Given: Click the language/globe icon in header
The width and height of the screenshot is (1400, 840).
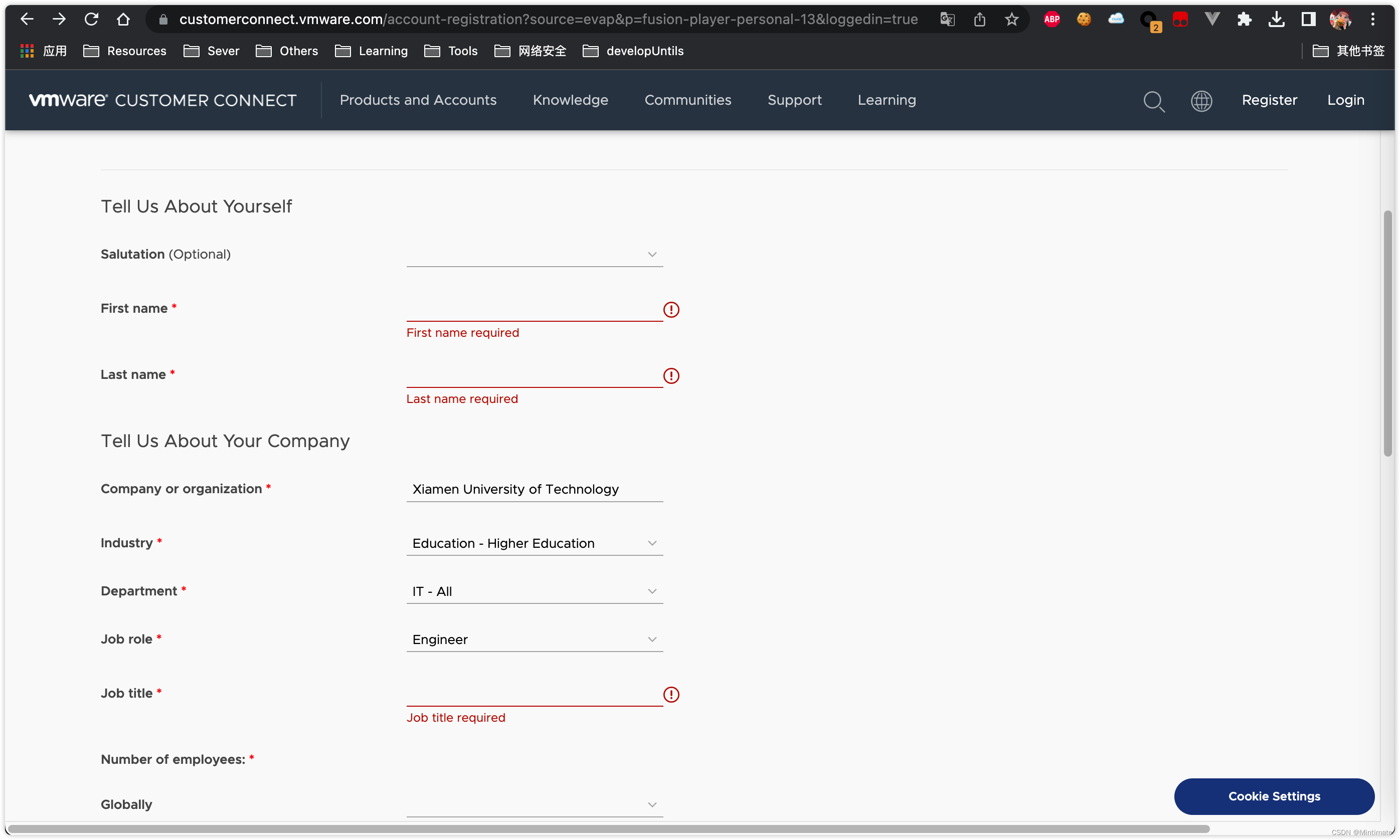Looking at the screenshot, I should point(1201,100).
